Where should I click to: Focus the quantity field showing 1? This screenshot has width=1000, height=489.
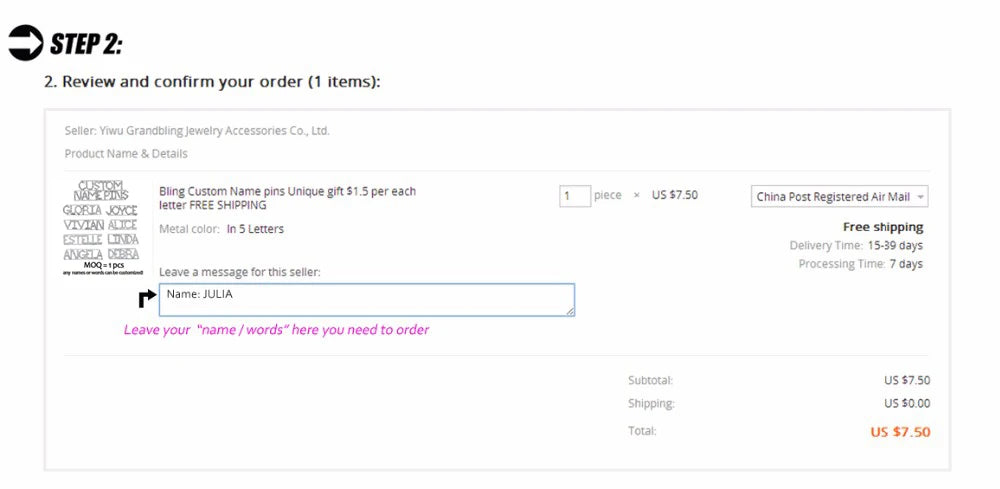(574, 196)
